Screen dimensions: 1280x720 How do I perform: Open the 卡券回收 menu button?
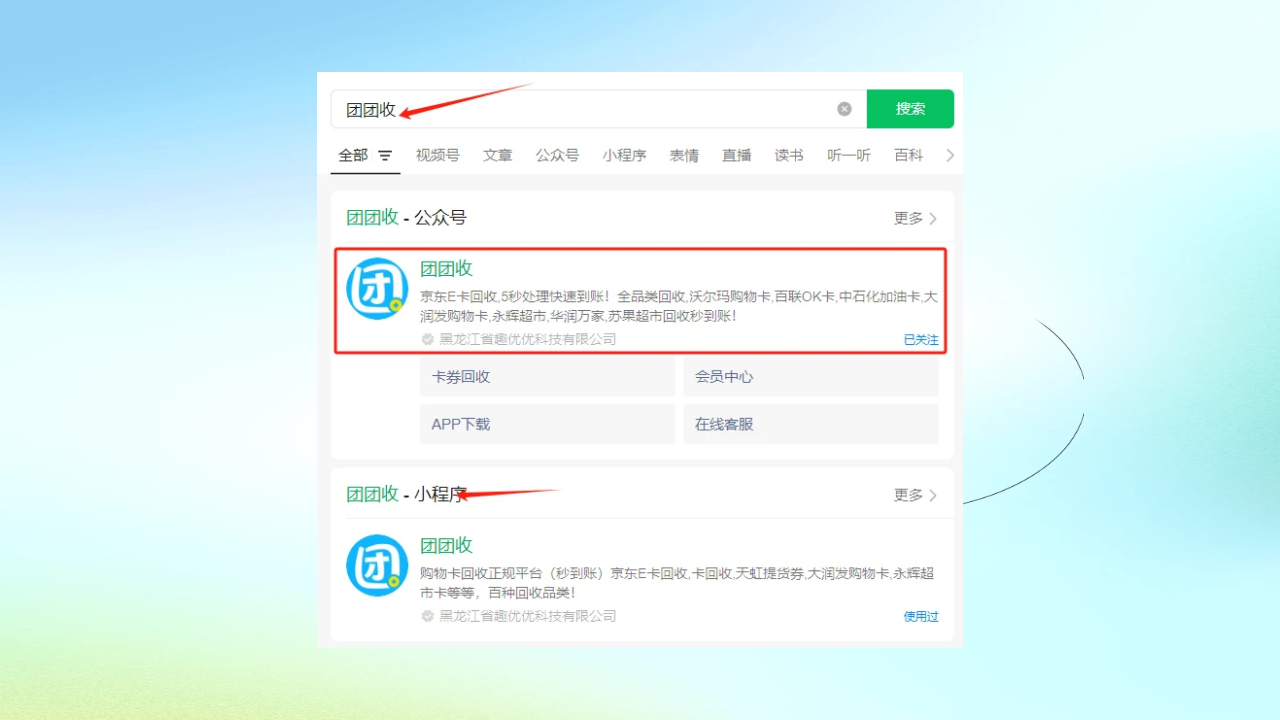click(548, 377)
